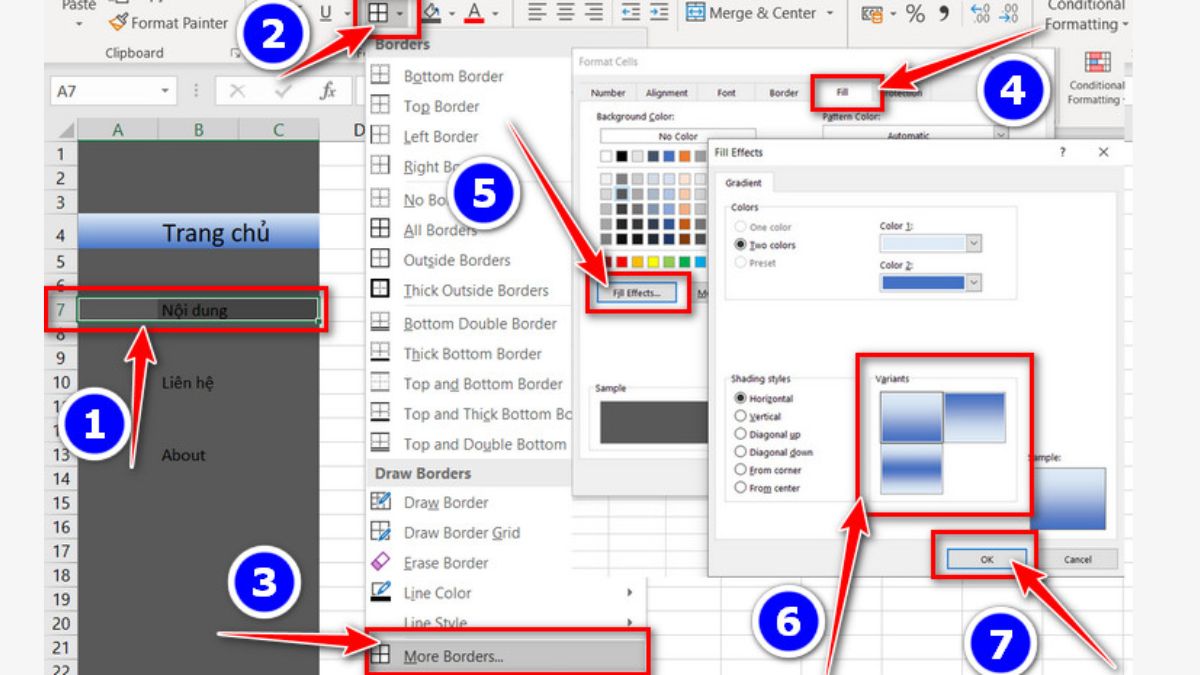The image size is (1200, 675).
Task: Pick the No Color background option
Action: coord(677,136)
